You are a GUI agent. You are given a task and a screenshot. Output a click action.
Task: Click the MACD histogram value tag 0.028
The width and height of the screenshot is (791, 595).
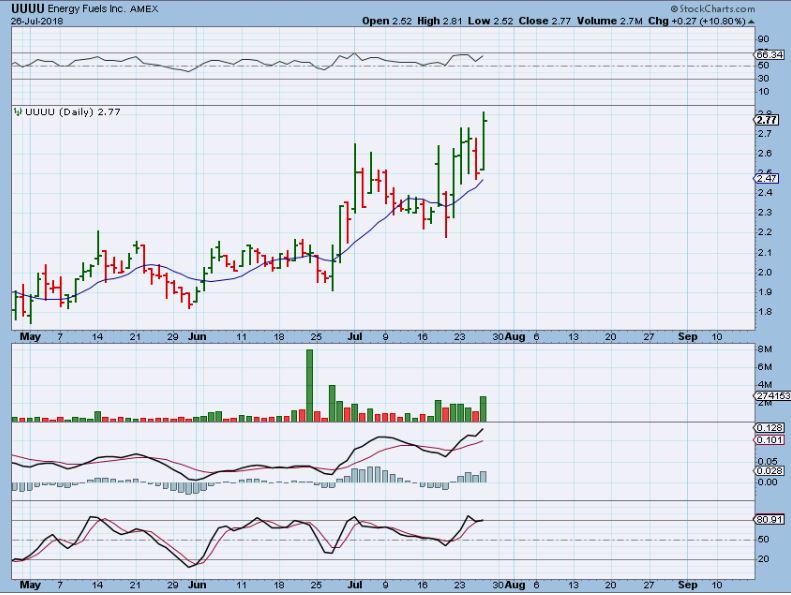click(x=767, y=470)
